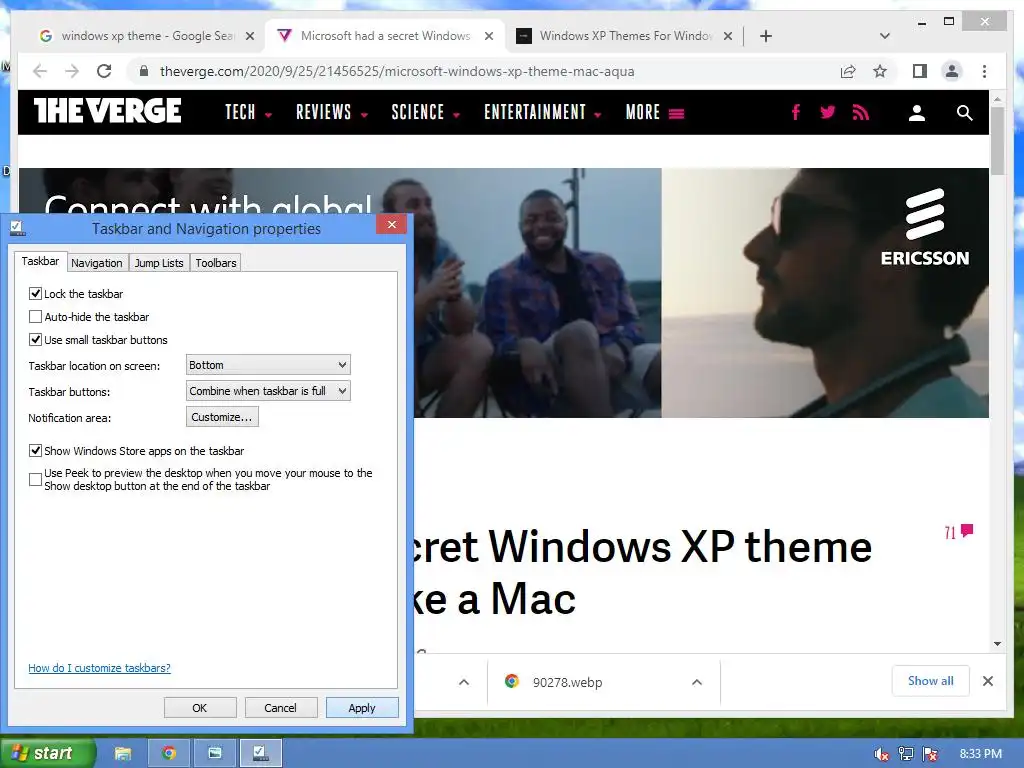1024x768 pixels.
Task: Click the Ericsson ad banner
Action: (504, 293)
